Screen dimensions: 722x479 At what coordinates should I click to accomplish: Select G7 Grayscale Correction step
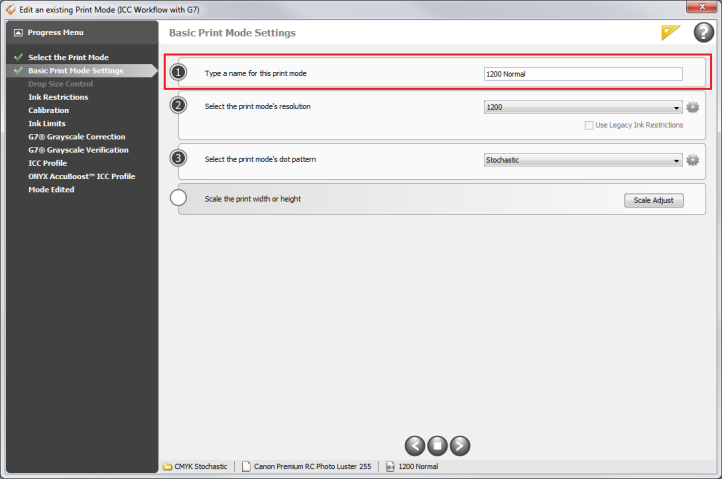pyautogui.click(x=77, y=136)
